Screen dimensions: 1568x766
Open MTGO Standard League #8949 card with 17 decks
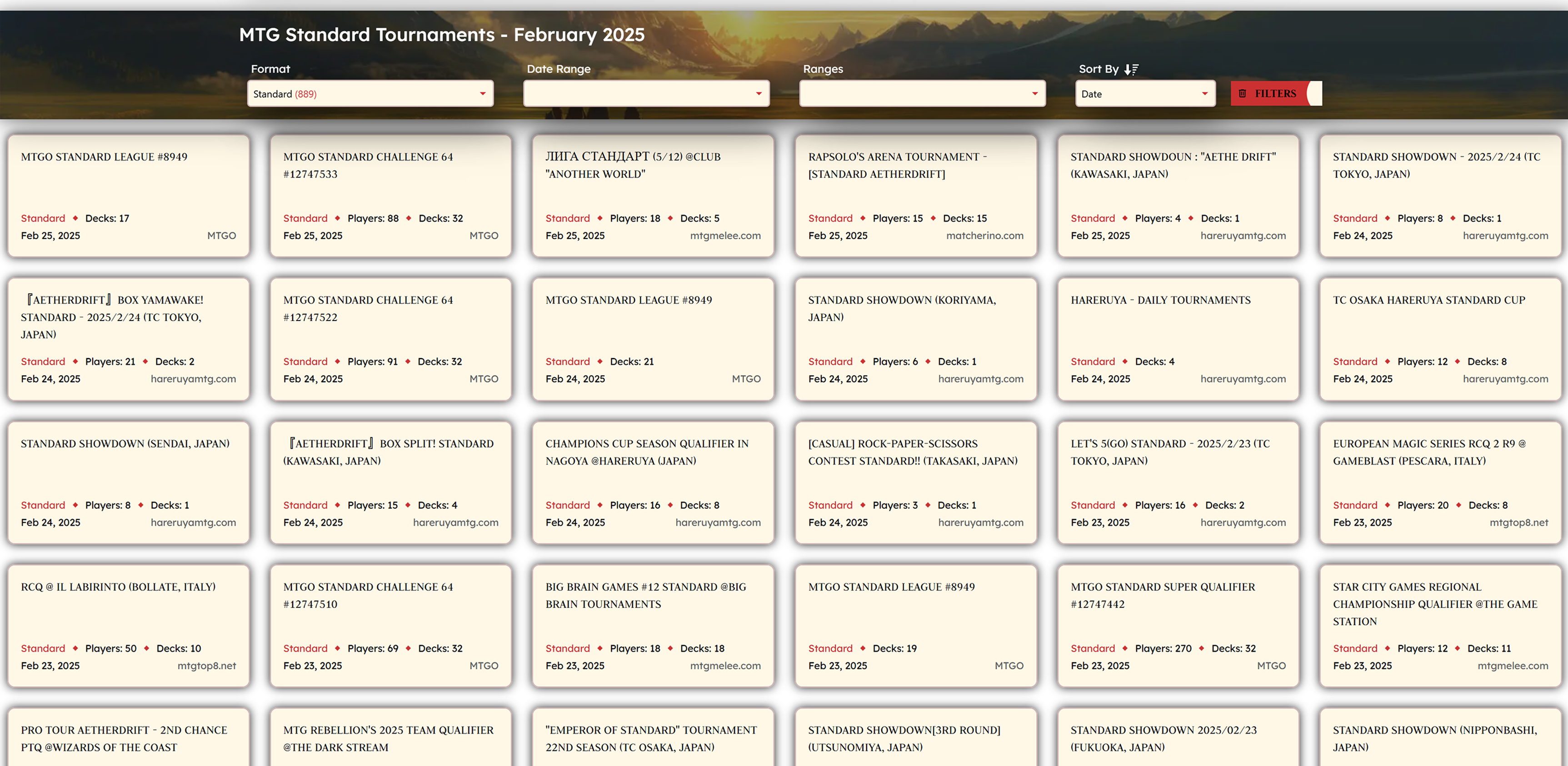point(129,196)
